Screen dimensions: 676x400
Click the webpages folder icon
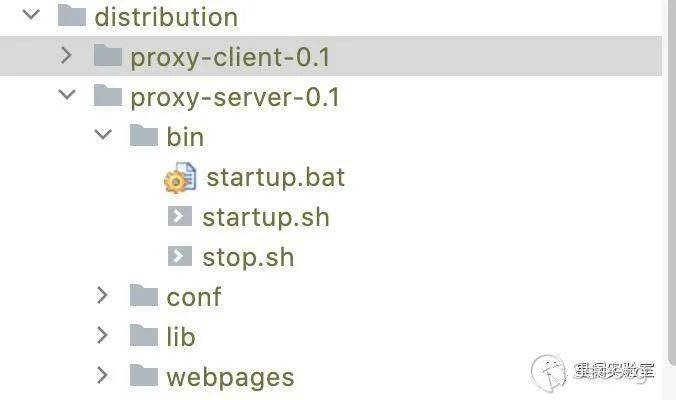pyautogui.click(x=144, y=376)
